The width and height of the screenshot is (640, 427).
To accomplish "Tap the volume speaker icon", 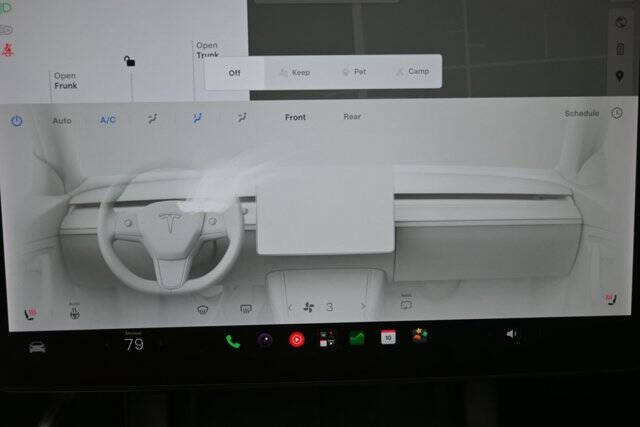I will (511, 334).
